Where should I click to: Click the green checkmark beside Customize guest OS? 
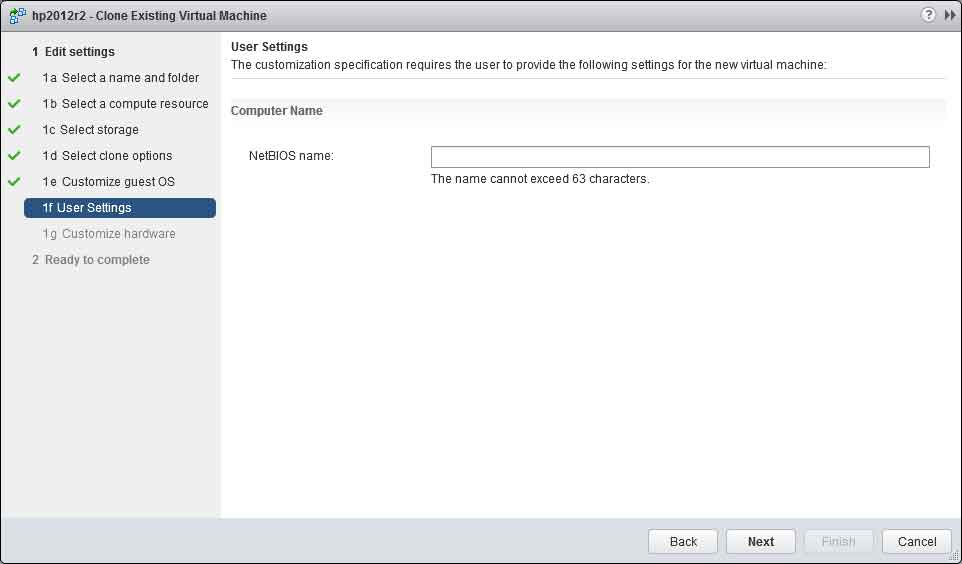click(14, 182)
